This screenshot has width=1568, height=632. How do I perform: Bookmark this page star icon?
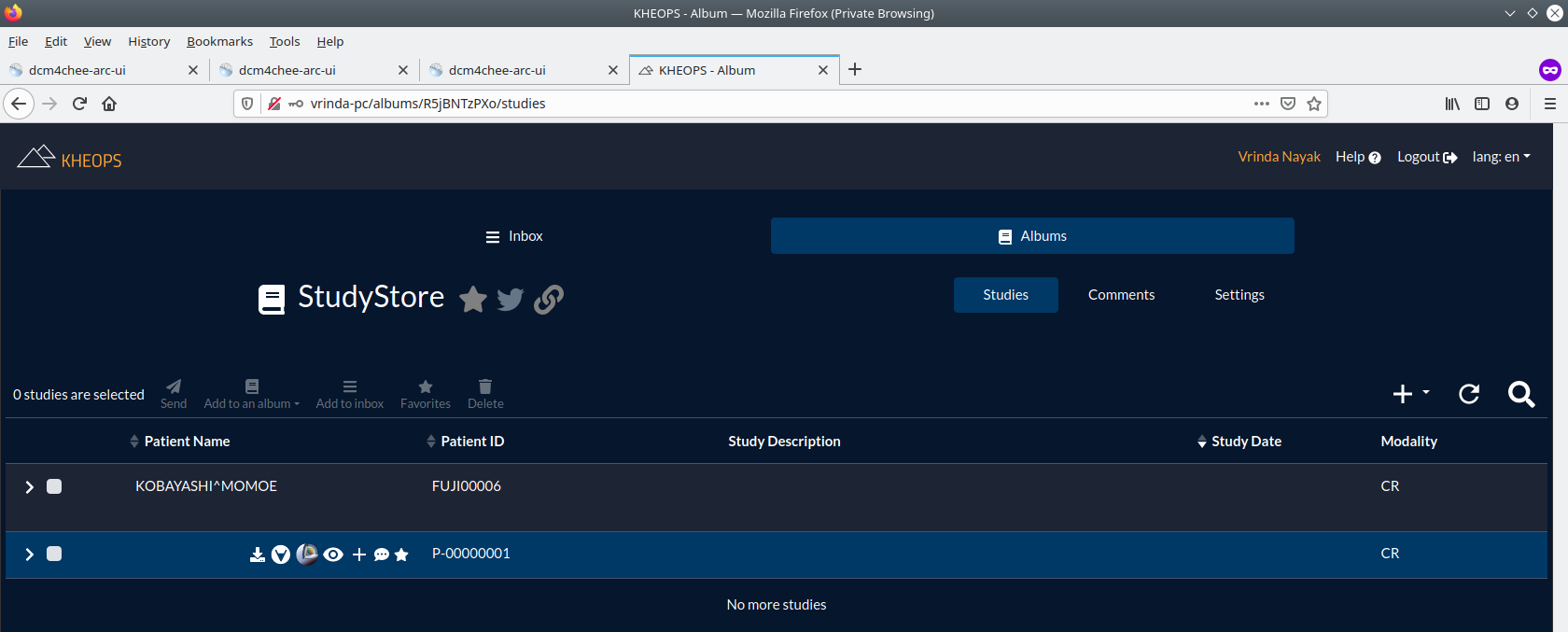tap(1314, 104)
